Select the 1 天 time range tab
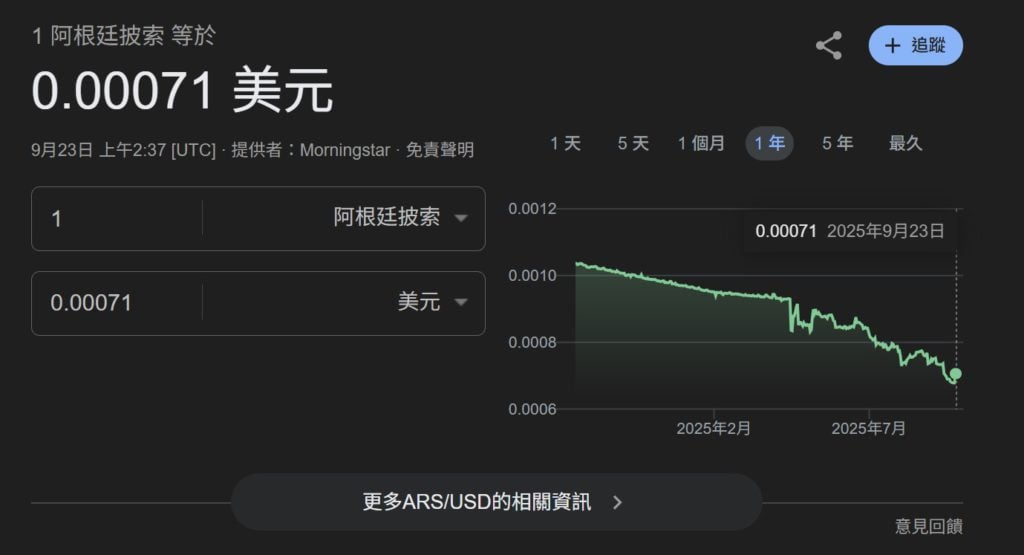1024x555 pixels. click(565, 144)
